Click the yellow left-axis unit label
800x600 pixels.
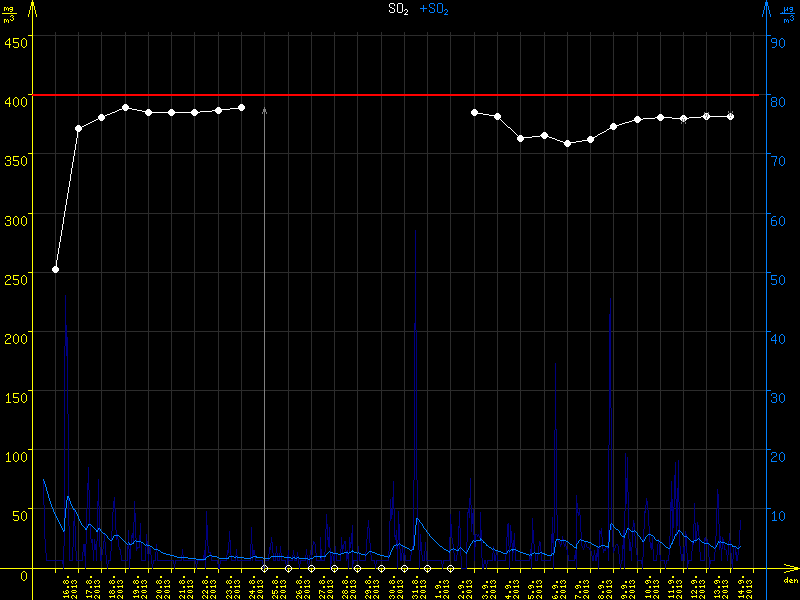(x=11, y=12)
